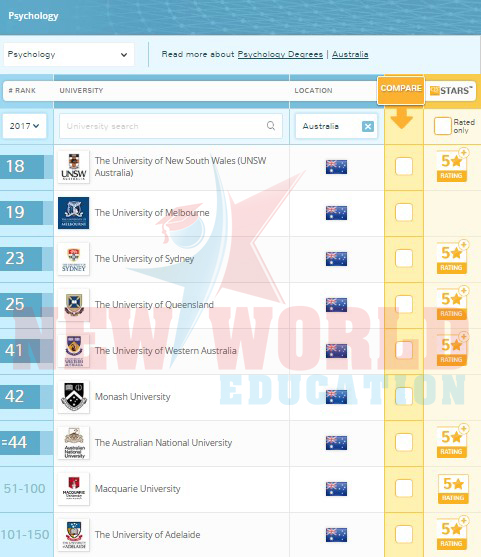Click the Macquarie University logo
The image size is (481, 557).
click(x=74, y=489)
